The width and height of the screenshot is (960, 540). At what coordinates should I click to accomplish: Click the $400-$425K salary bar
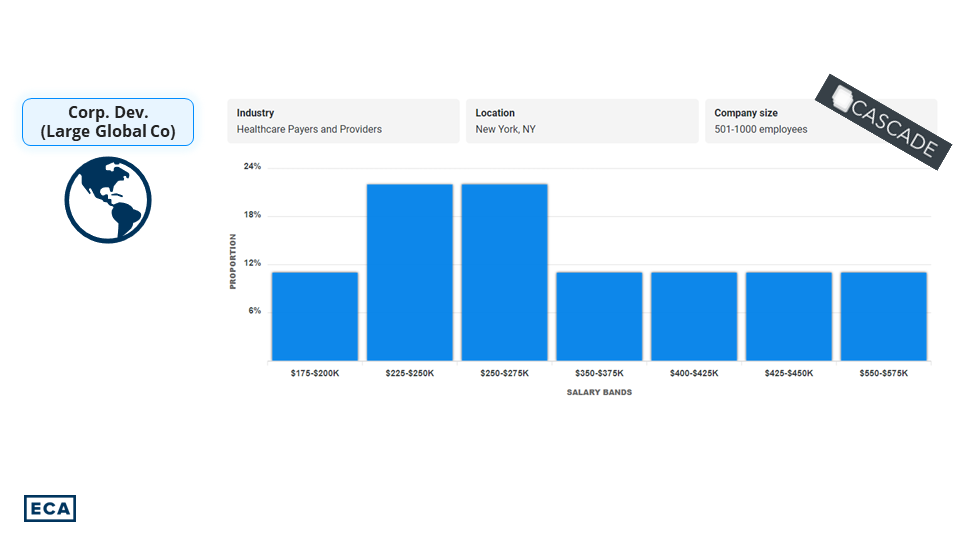point(694,316)
